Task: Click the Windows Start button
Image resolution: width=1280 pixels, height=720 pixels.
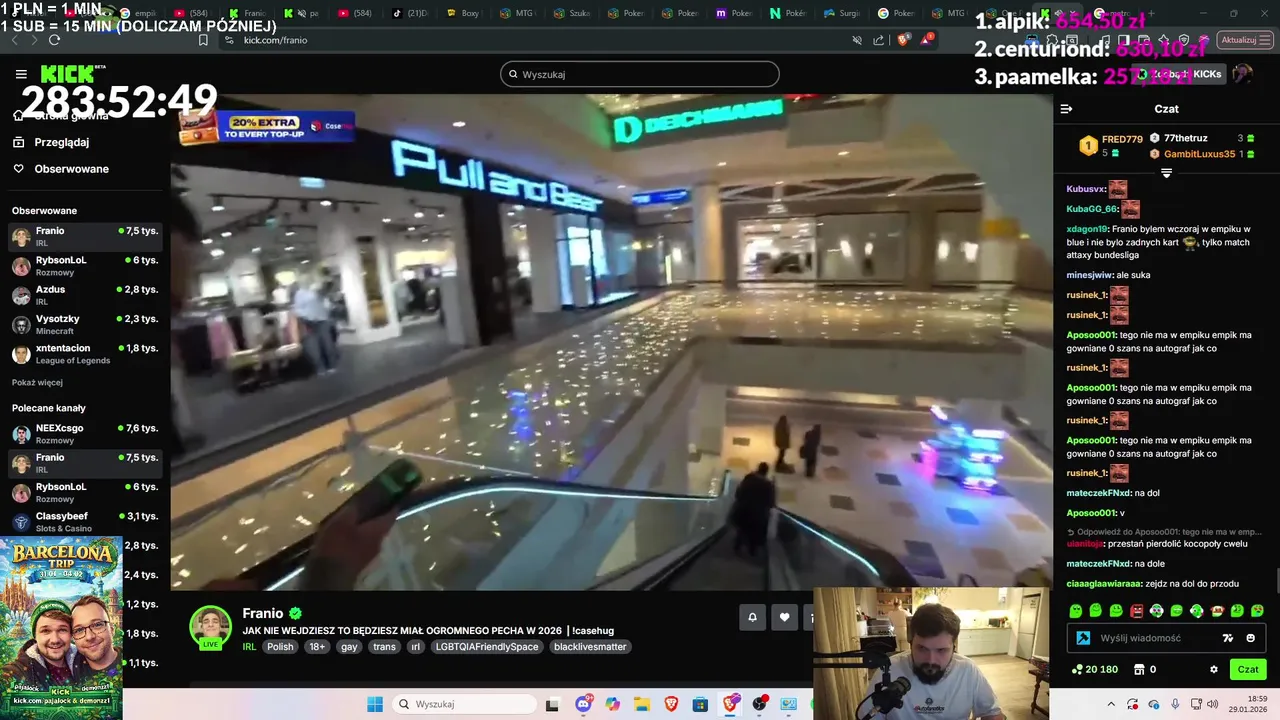Action: click(375, 704)
